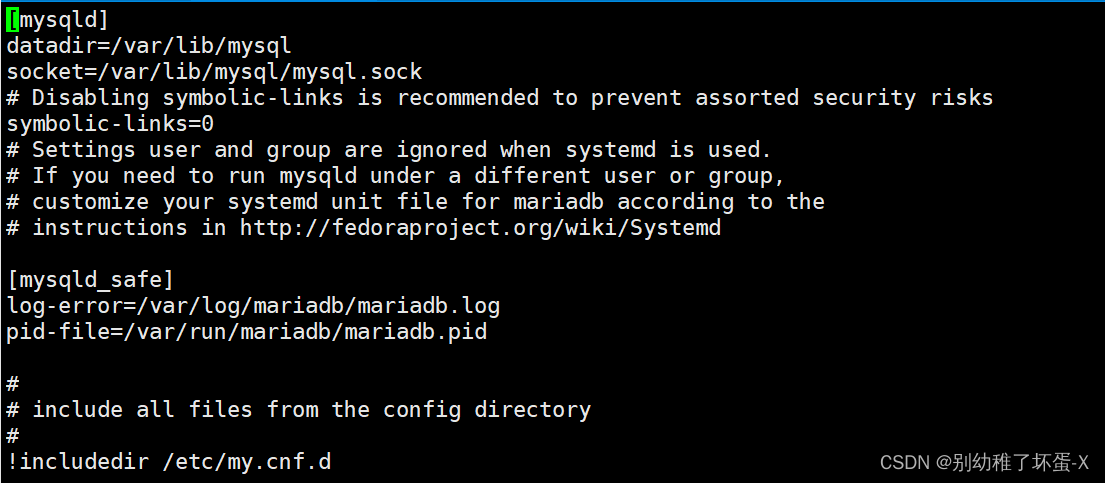Click the pid-file mariadb.pid line
Viewport: 1105px width, 483px height.
click(x=247, y=331)
